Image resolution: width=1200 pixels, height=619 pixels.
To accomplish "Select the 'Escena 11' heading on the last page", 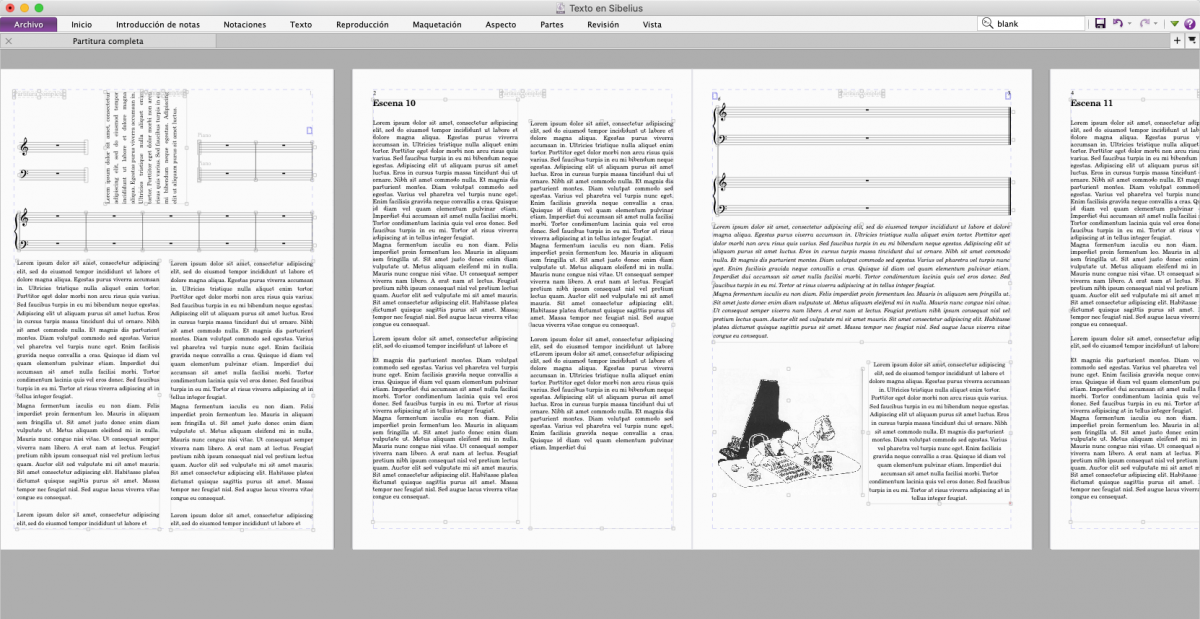I will click(1091, 103).
